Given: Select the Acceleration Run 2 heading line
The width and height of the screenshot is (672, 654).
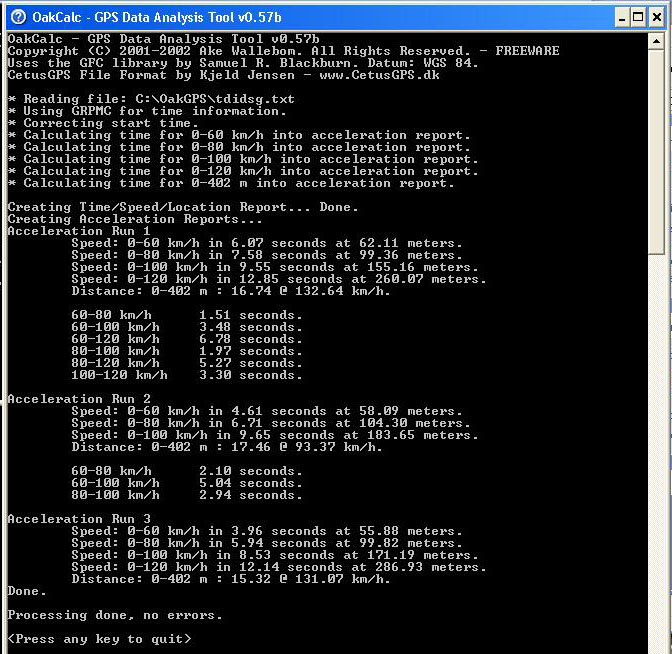Looking at the screenshot, I should pyautogui.click(x=79, y=399).
